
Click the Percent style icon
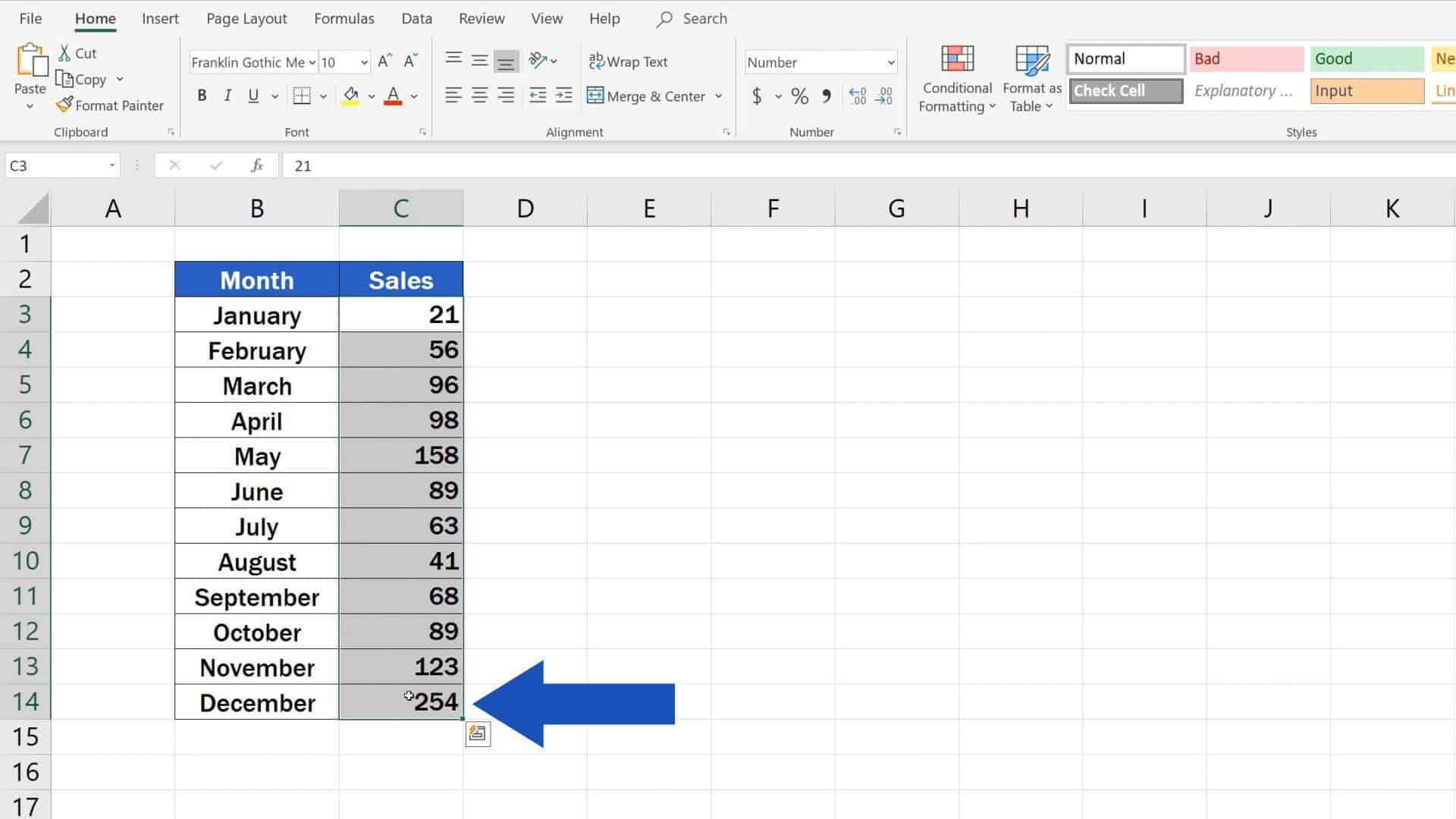[x=799, y=95]
